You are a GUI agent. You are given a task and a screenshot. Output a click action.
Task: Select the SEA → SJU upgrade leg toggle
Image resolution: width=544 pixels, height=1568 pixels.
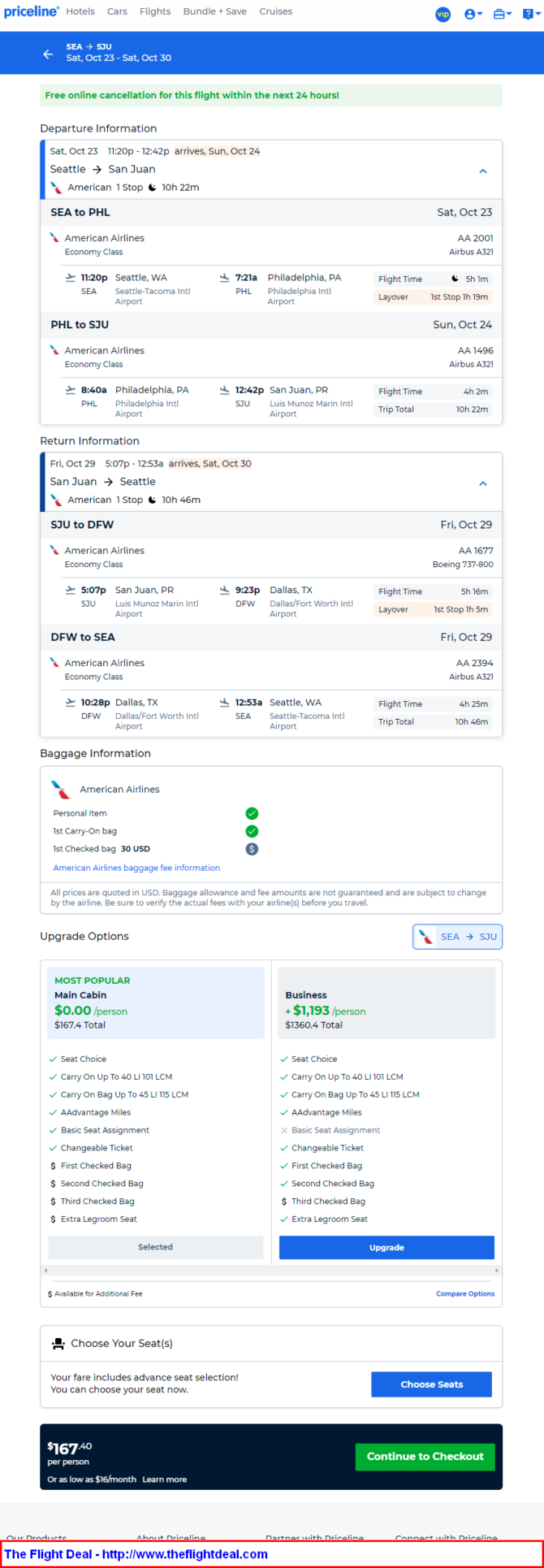tap(458, 937)
